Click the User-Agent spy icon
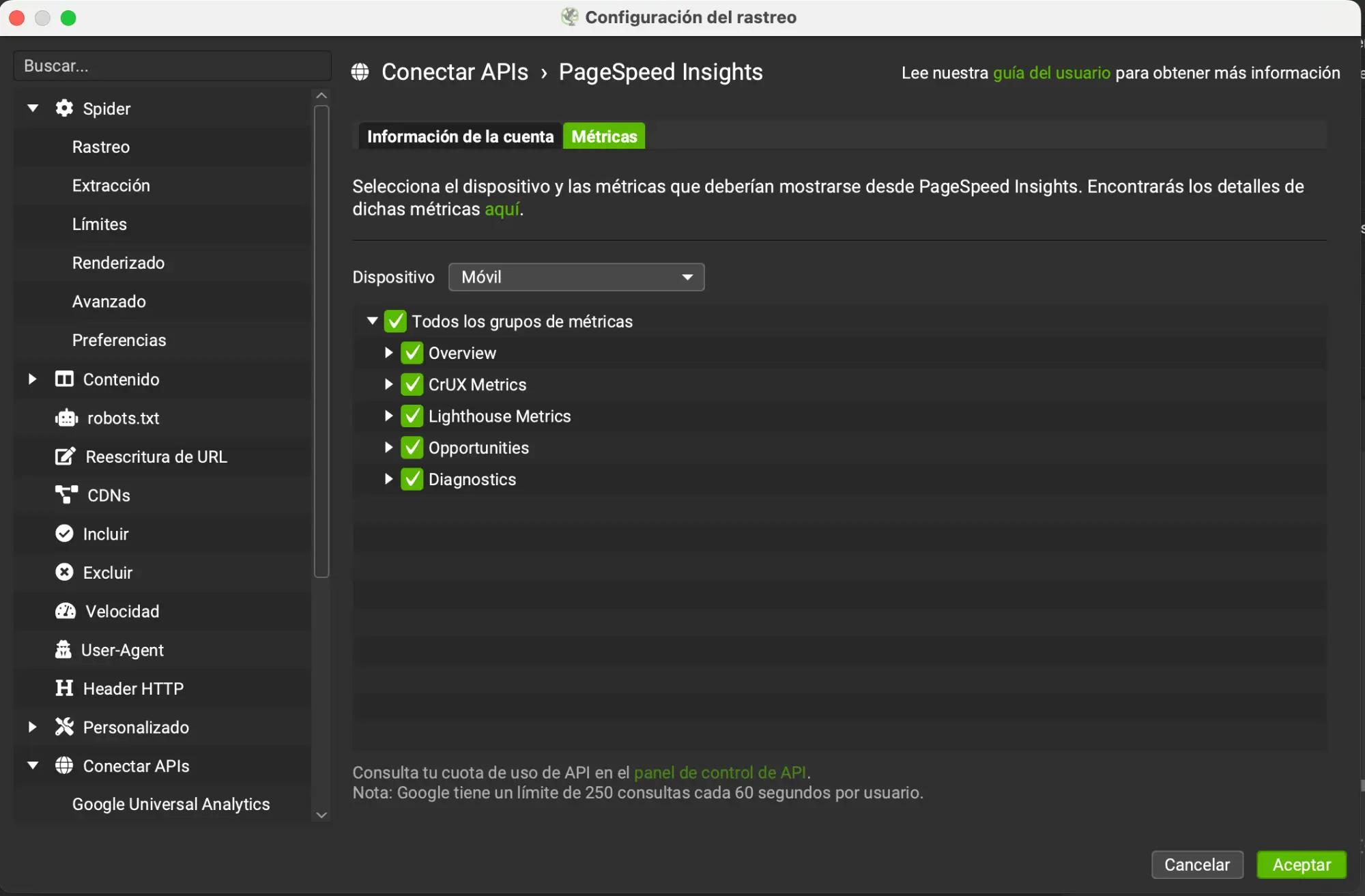This screenshot has height=896, width=1365. click(63, 650)
